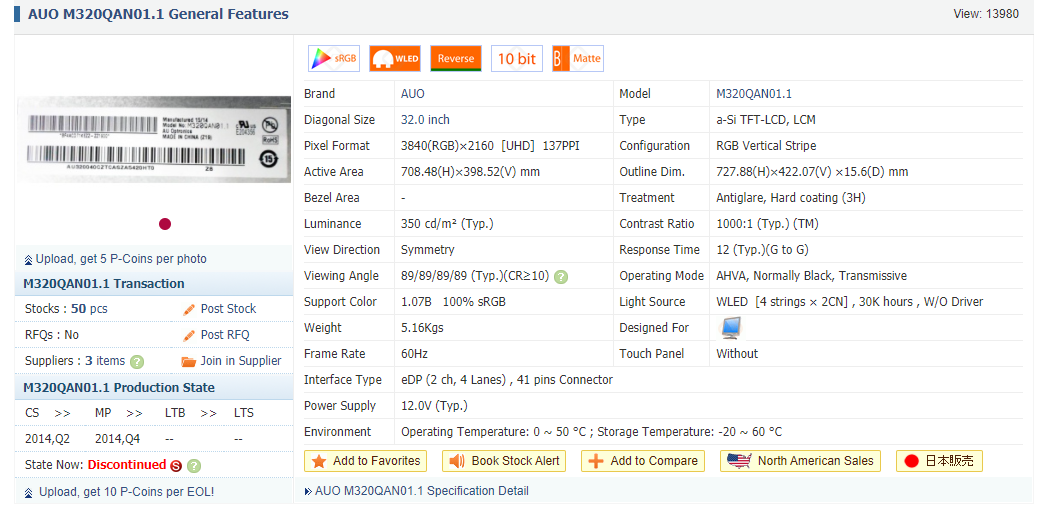This screenshot has width=1038, height=510.
Task: Open the panel label photo thumbnail
Action: (154, 140)
